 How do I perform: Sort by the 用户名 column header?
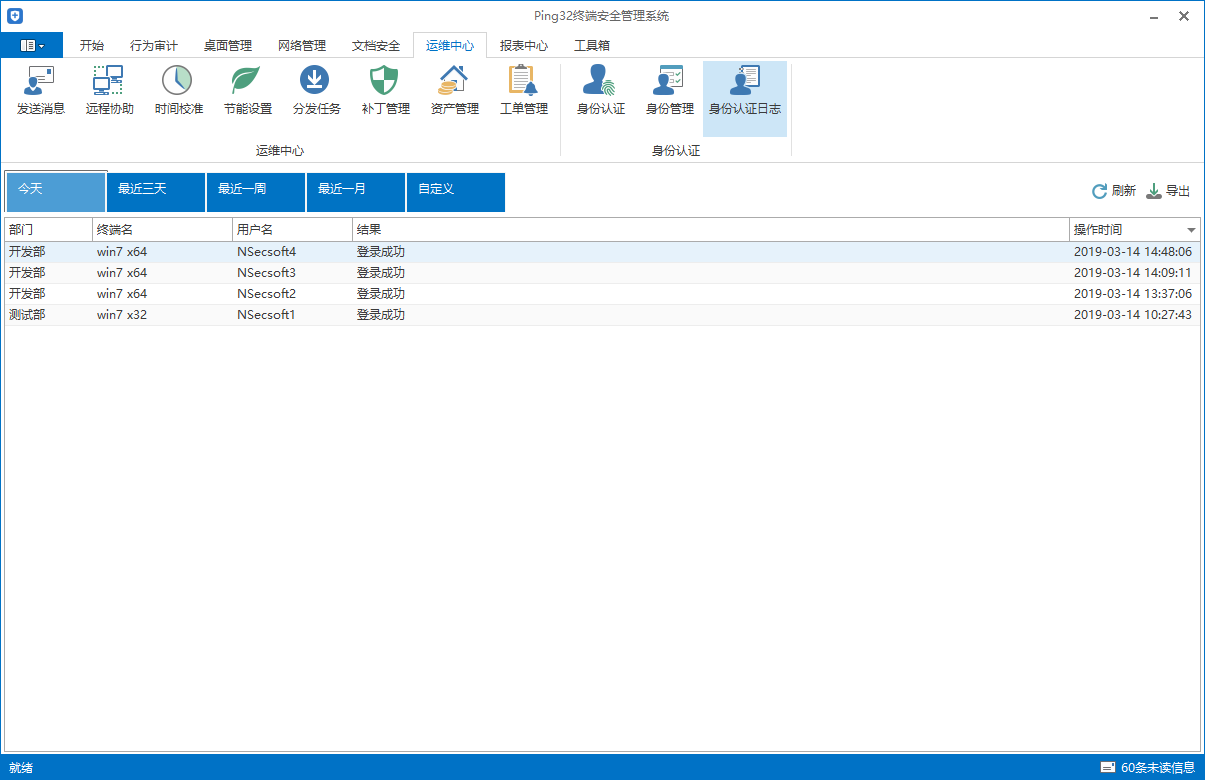tap(292, 230)
